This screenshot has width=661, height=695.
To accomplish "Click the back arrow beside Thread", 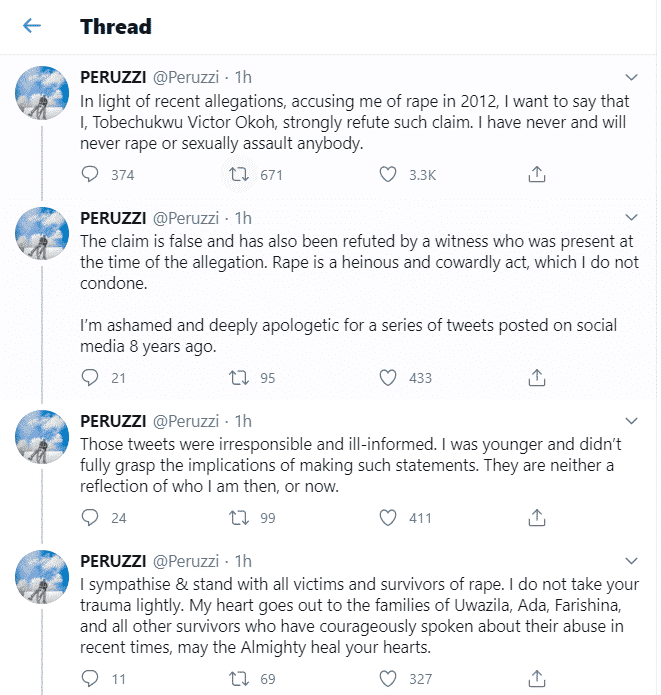I will point(32,26).
